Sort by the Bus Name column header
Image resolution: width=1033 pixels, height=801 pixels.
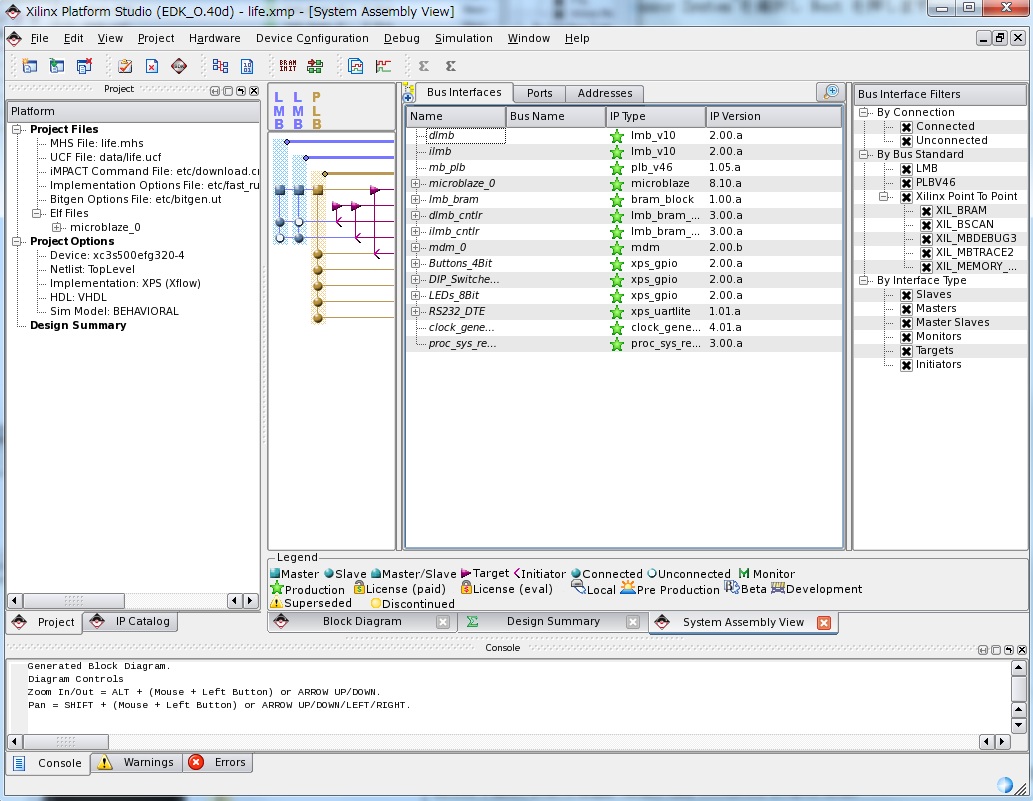click(x=555, y=117)
